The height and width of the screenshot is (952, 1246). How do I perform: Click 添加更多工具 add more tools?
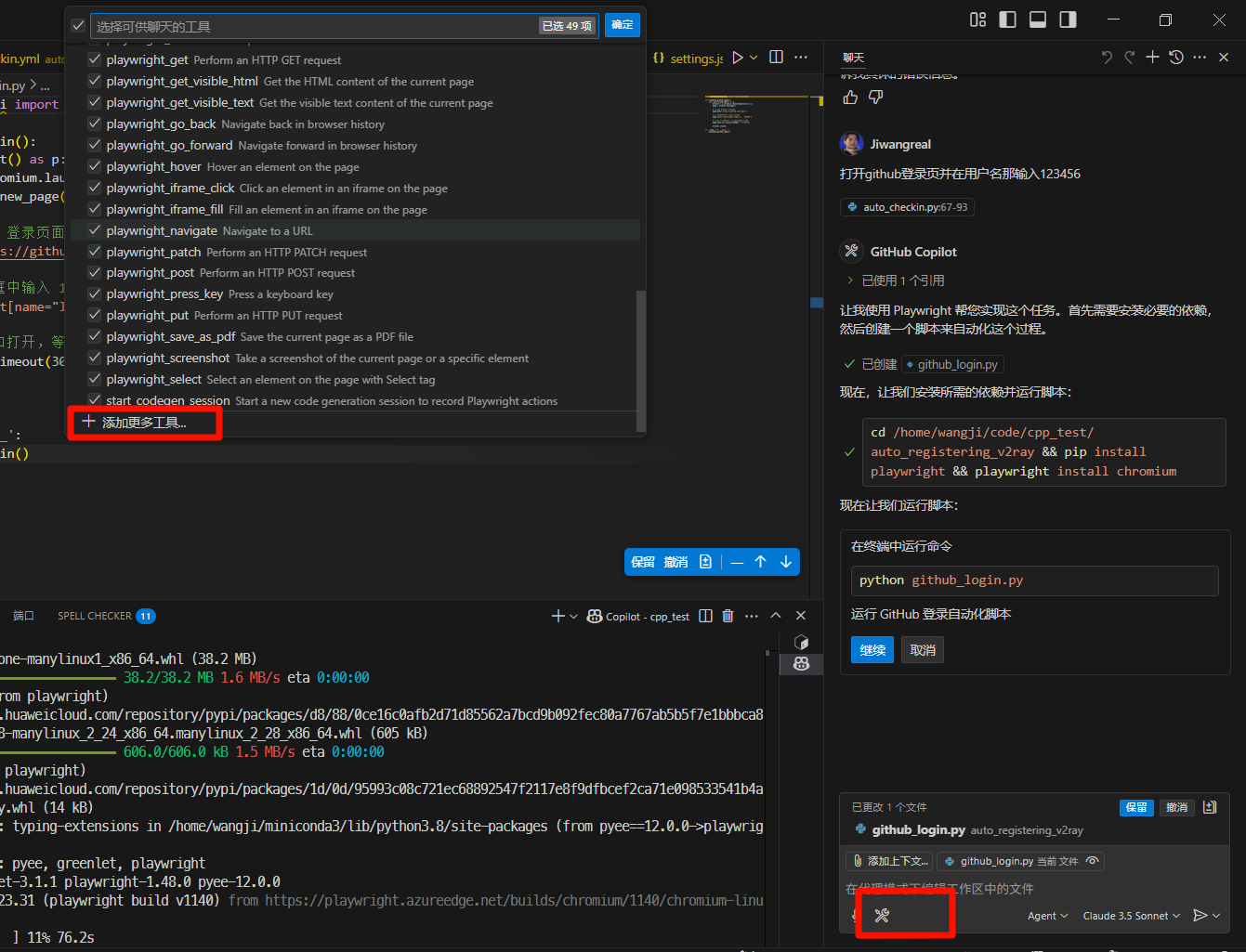(x=144, y=423)
